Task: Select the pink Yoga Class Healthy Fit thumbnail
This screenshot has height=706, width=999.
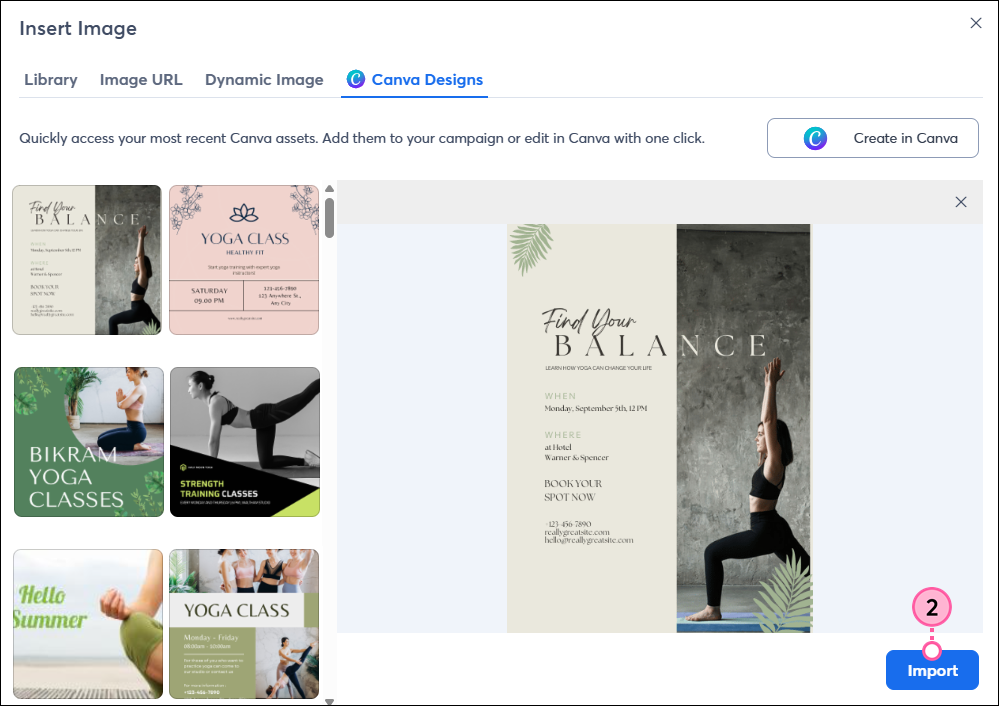Action: [x=244, y=259]
